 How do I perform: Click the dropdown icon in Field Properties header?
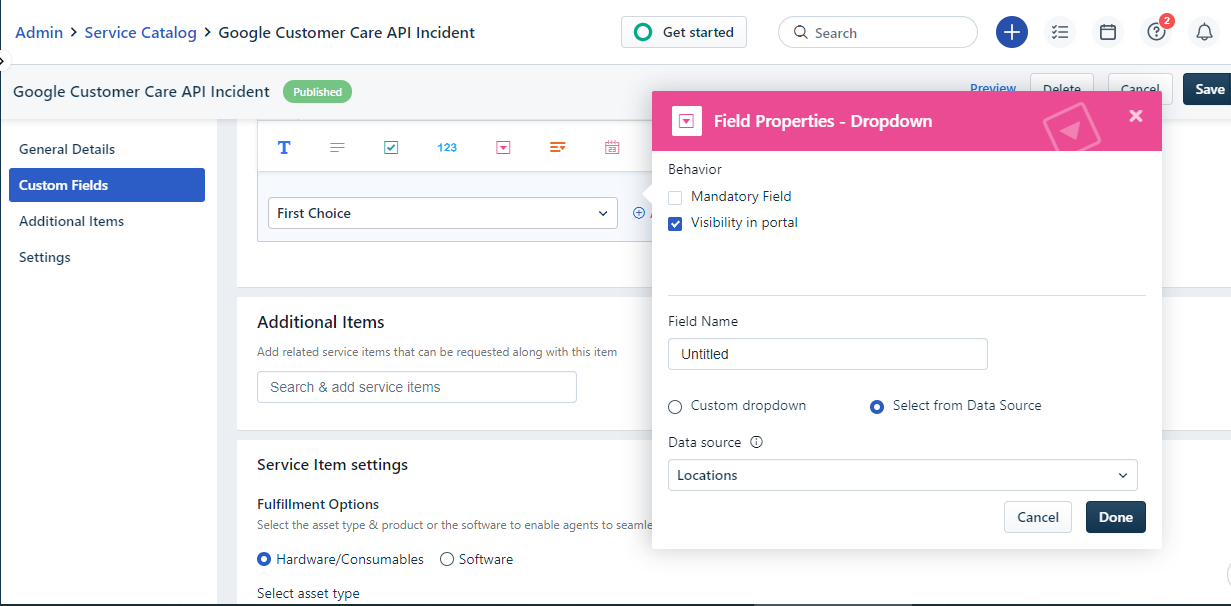coord(686,121)
